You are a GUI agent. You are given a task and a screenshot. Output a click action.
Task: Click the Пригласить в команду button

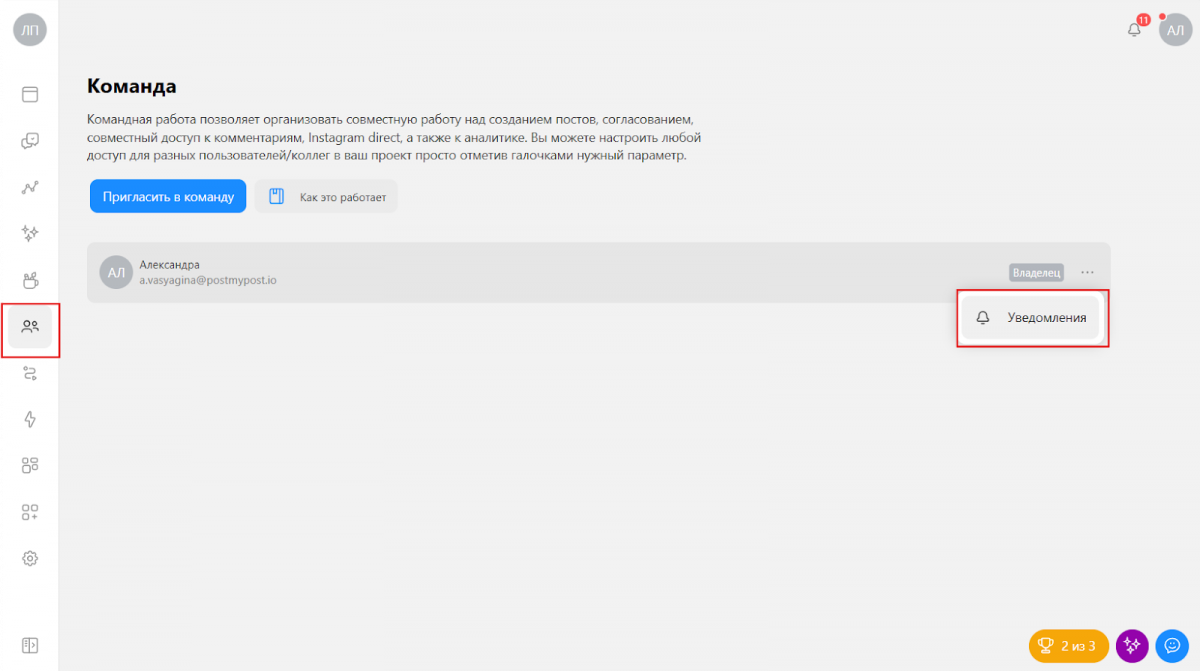[168, 197]
